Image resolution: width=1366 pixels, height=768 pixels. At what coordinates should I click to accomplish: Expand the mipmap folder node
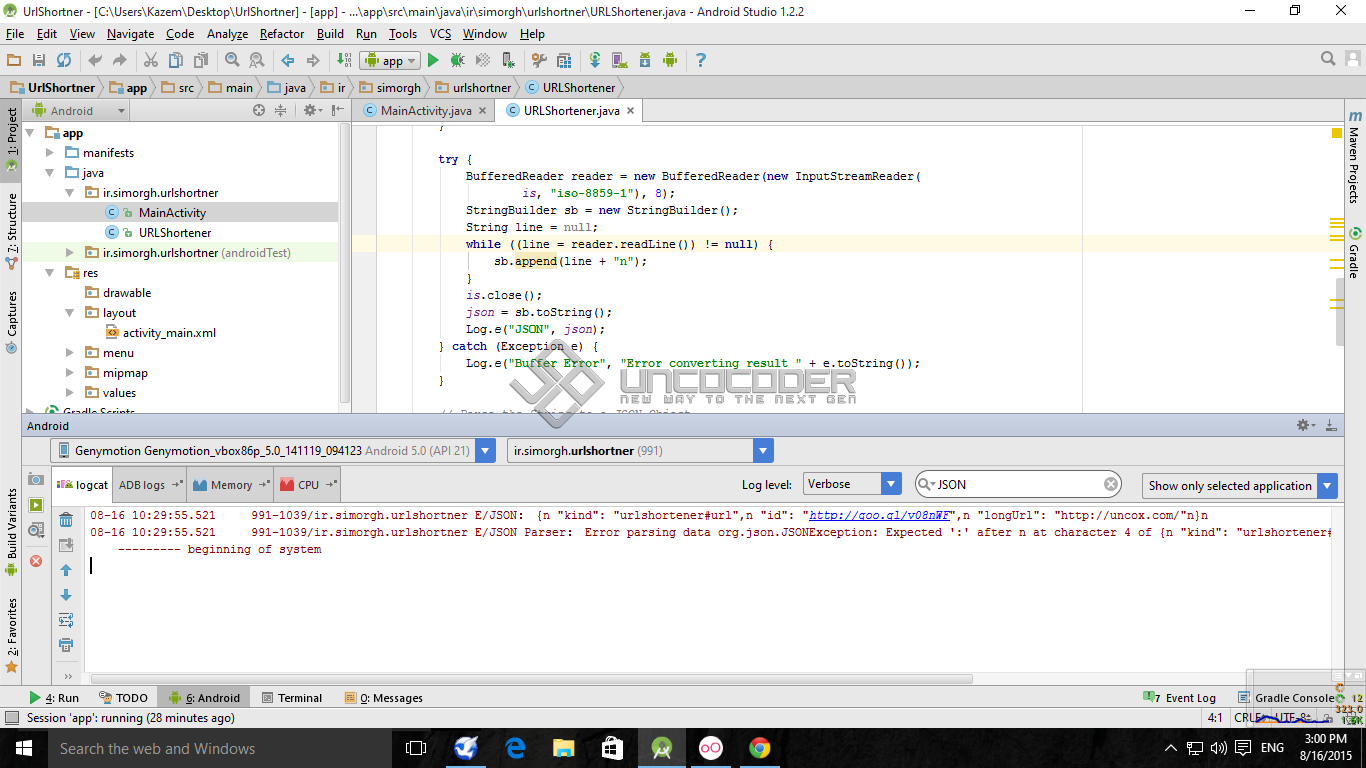click(69, 373)
